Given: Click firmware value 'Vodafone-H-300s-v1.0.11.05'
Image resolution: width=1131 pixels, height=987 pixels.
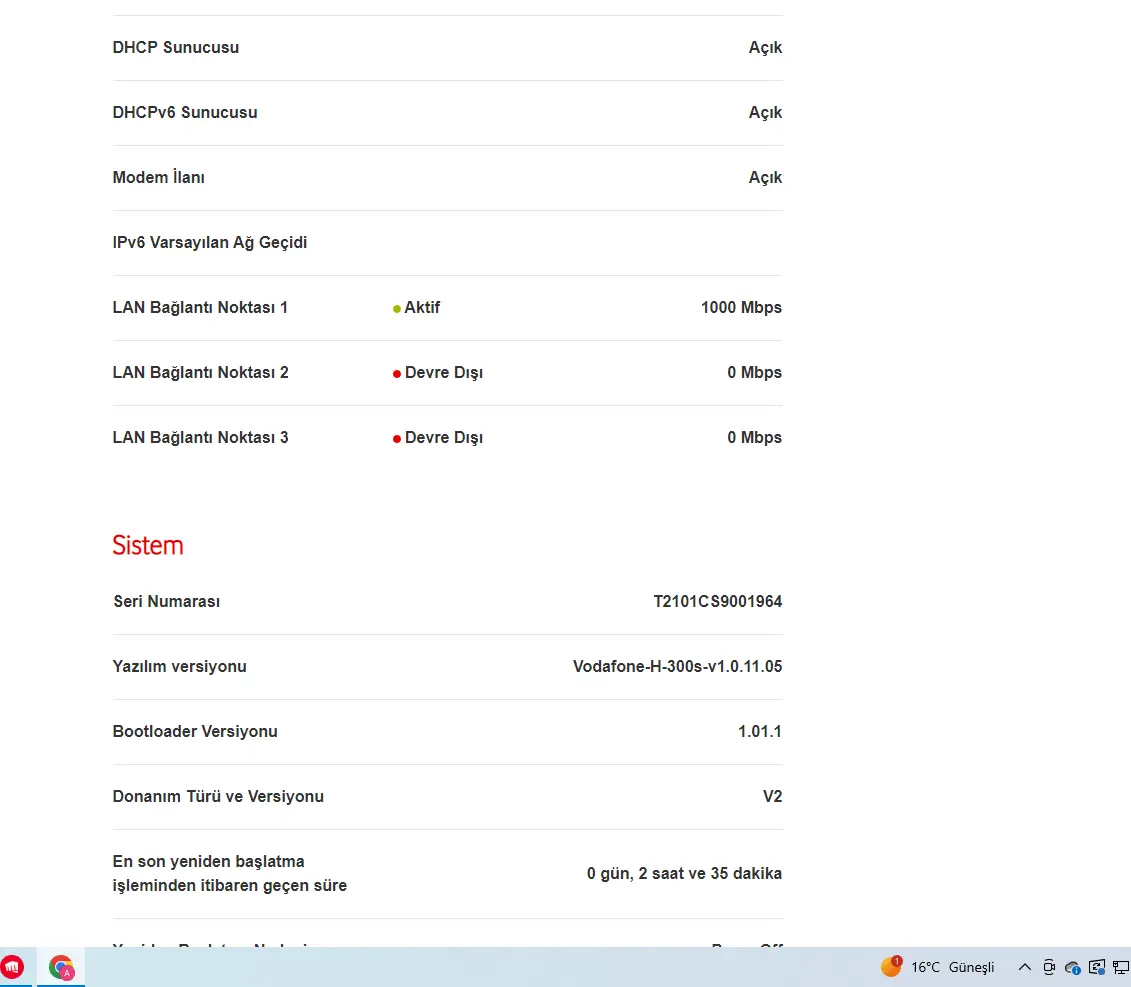Looking at the screenshot, I should pyautogui.click(x=678, y=667).
